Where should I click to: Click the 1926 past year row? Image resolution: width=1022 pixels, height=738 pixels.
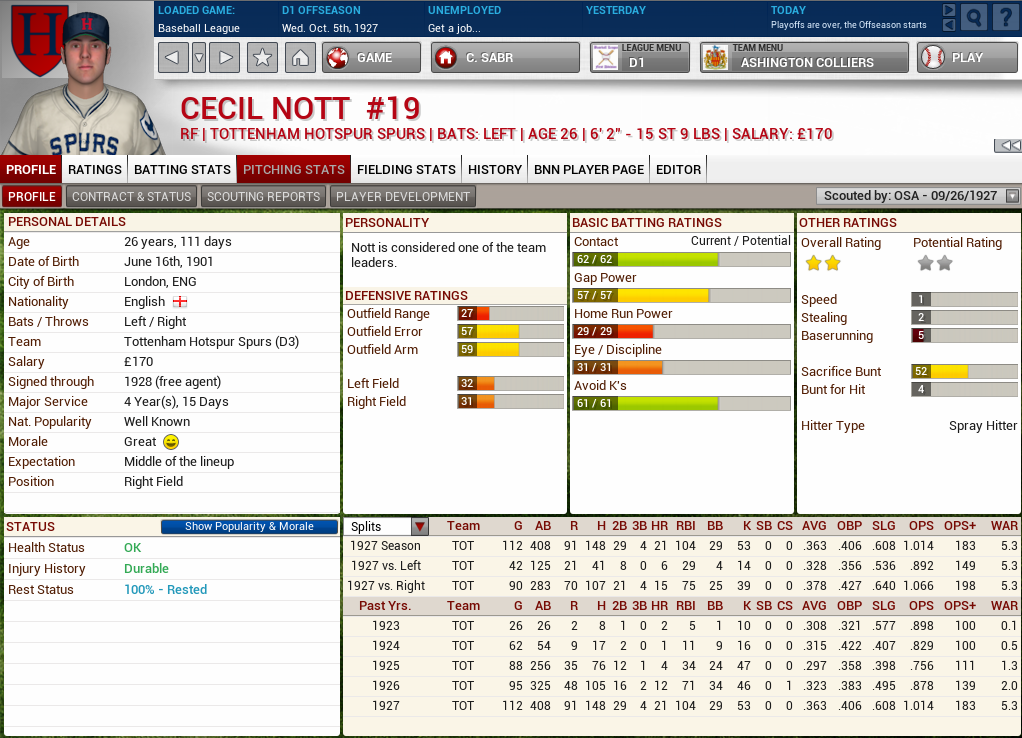[x=682, y=686]
